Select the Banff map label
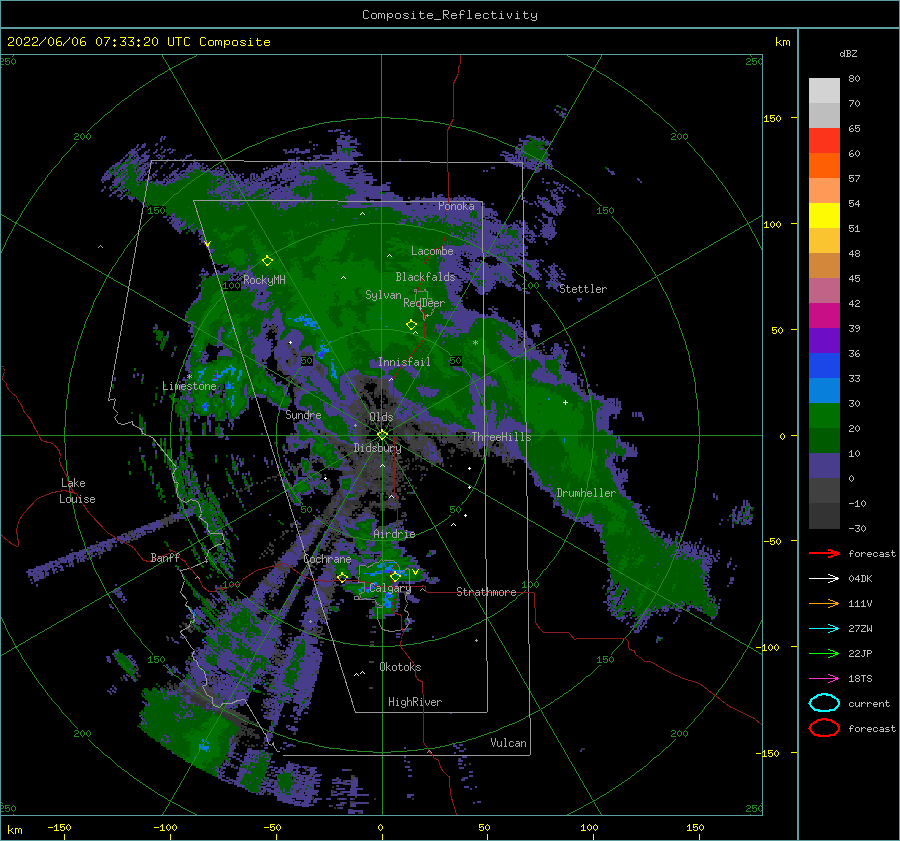Viewport: 900px width, 841px height. pos(165,557)
